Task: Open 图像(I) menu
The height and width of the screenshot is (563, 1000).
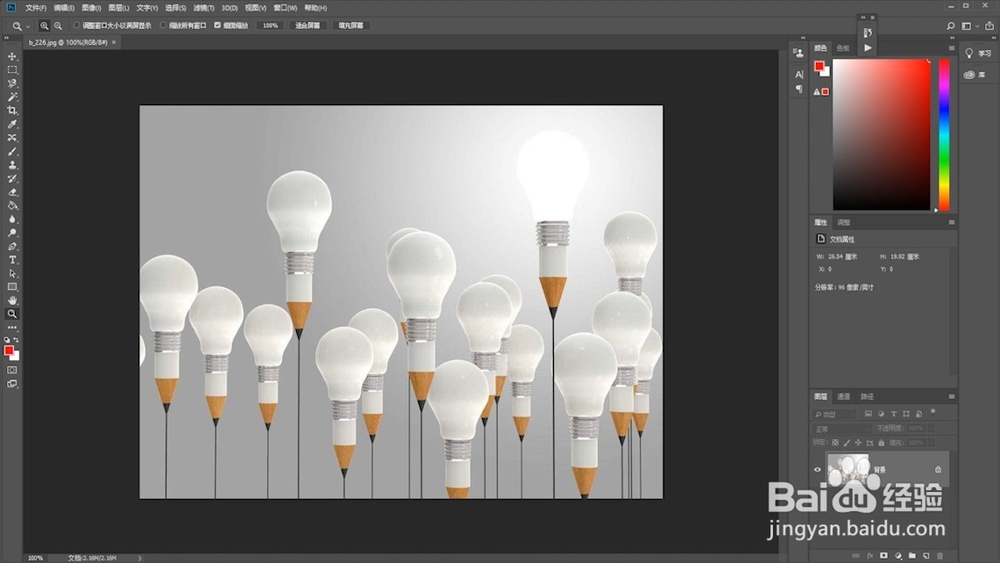Action: point(91,8)
